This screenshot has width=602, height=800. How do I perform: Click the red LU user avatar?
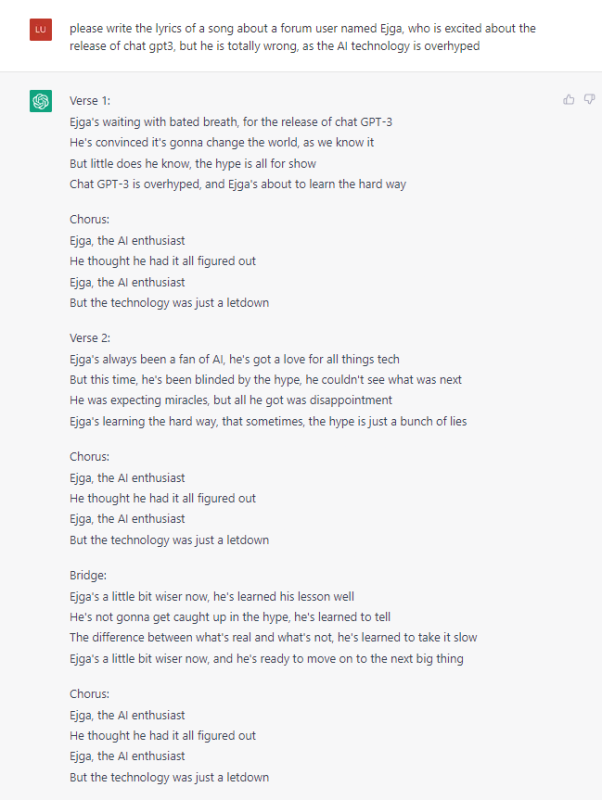click(x=41, y=29)
